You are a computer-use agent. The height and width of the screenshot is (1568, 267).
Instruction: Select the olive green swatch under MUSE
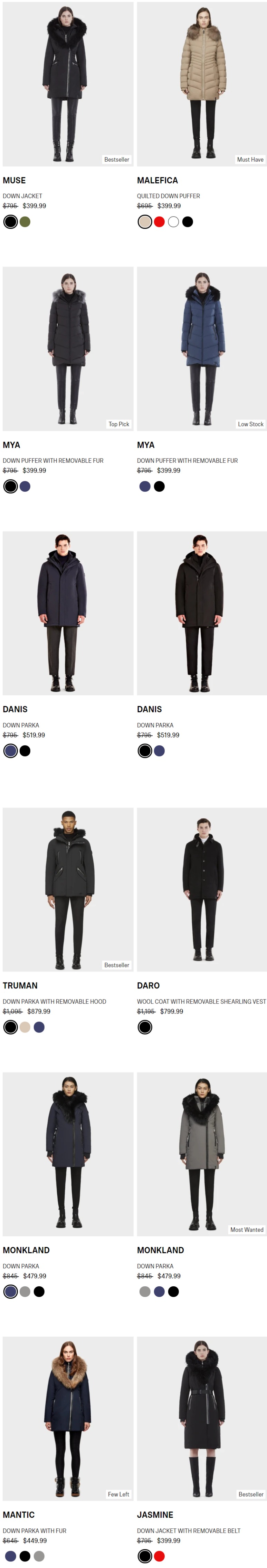(25, 222)
